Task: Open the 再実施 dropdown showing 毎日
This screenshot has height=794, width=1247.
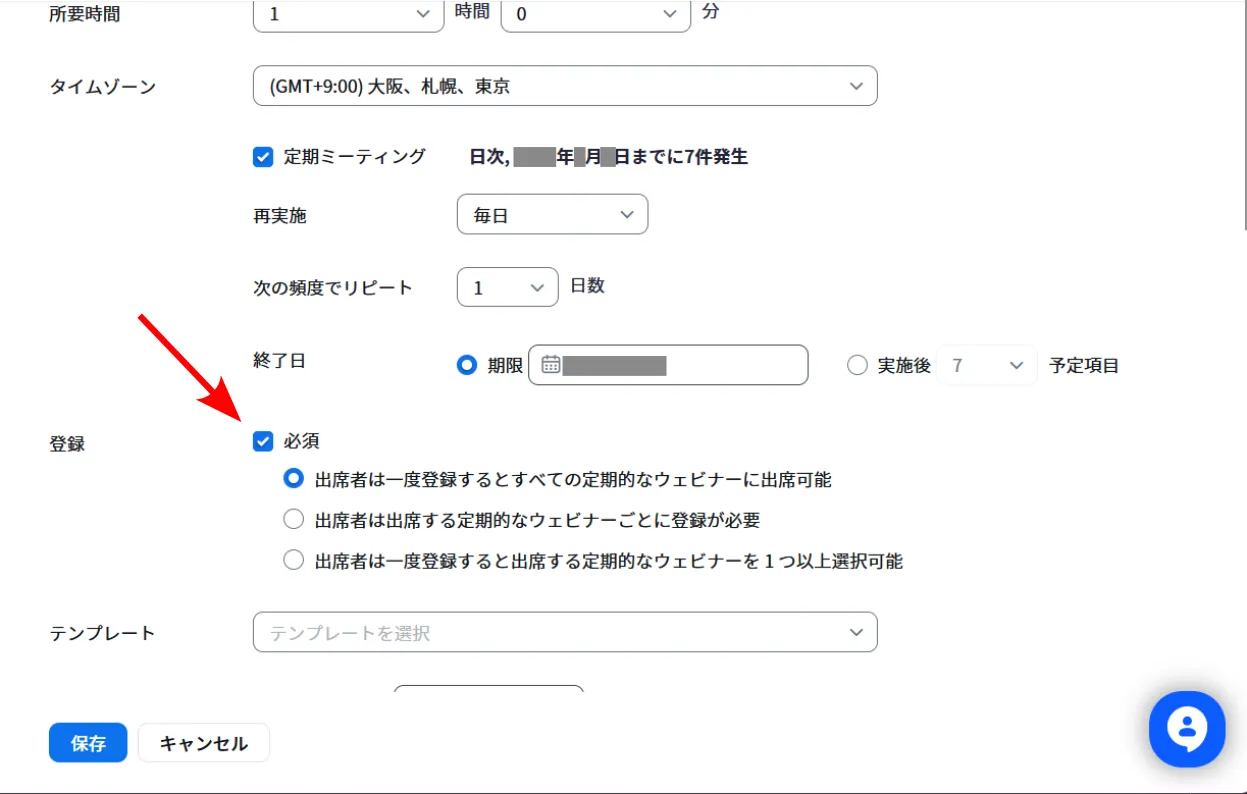Action: [x=552, y=215]
